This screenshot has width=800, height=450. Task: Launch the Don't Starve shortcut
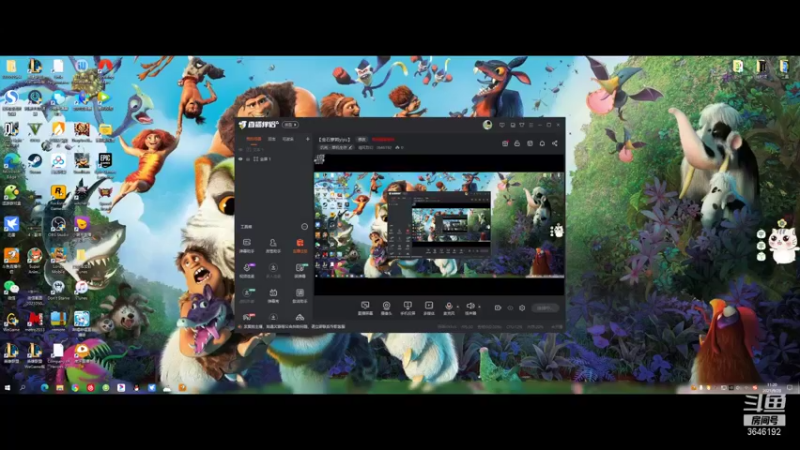[x=58, y=289]
